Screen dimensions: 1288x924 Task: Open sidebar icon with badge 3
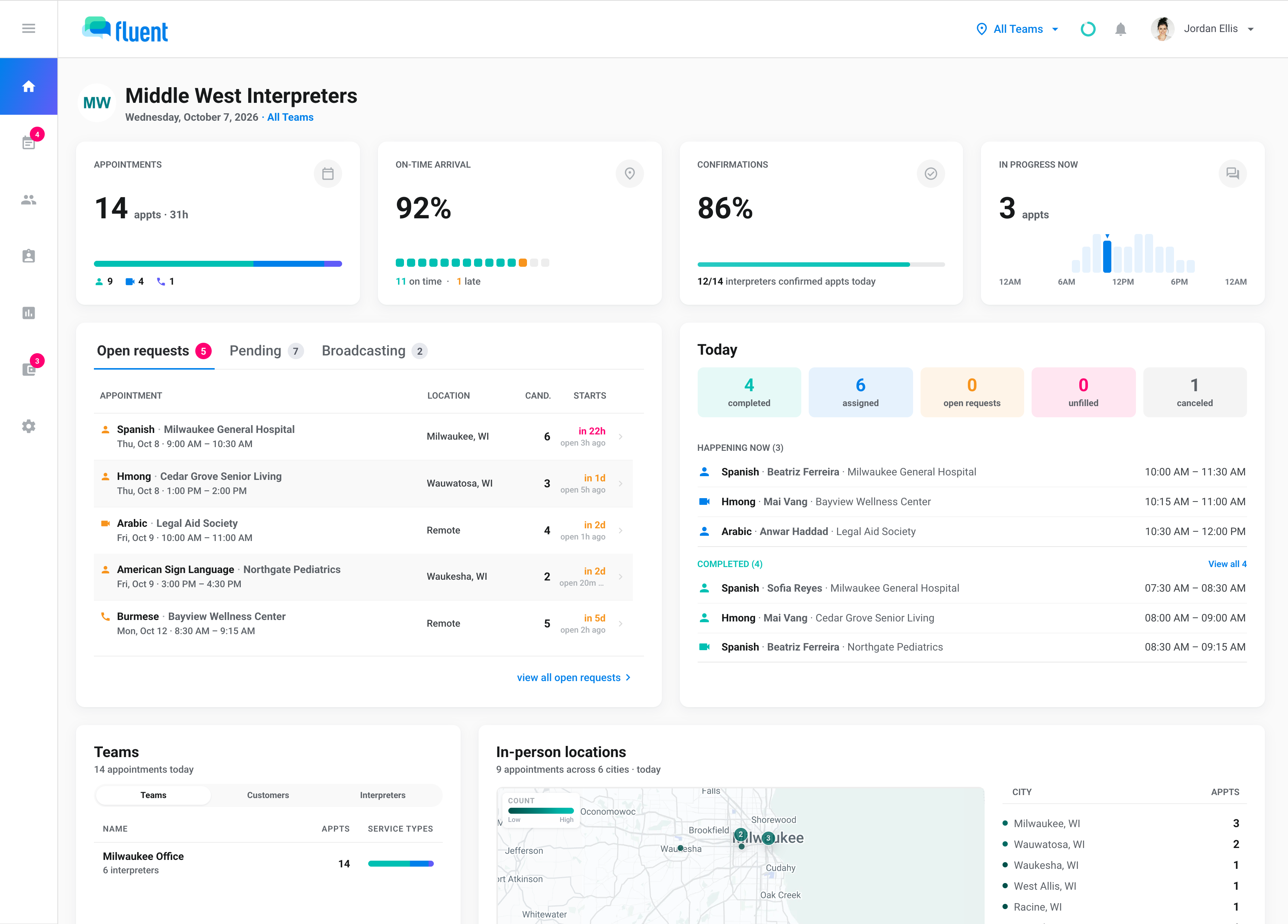point(28,370)
